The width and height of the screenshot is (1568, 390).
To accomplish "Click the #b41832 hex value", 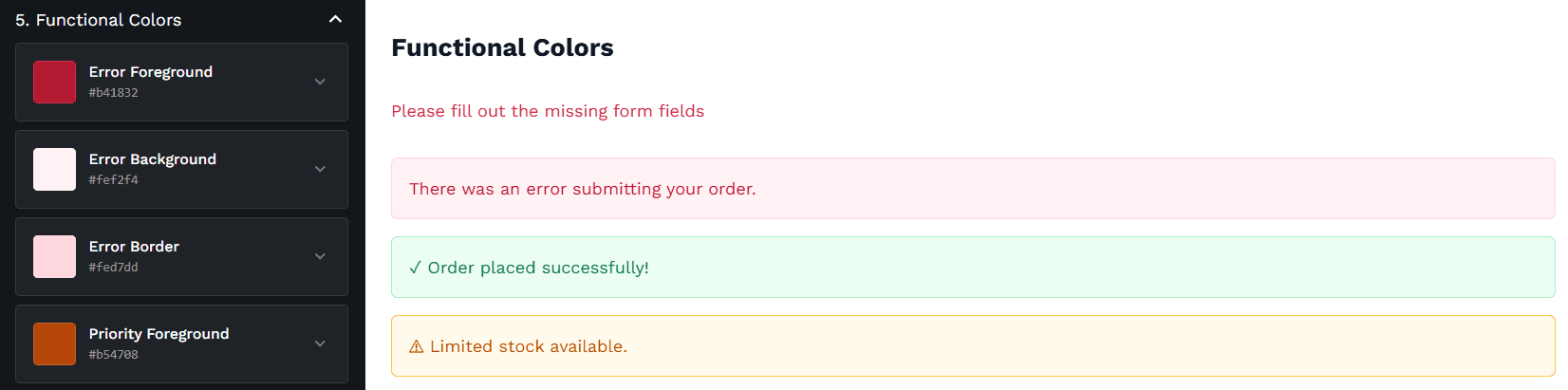I will [114, 93].
